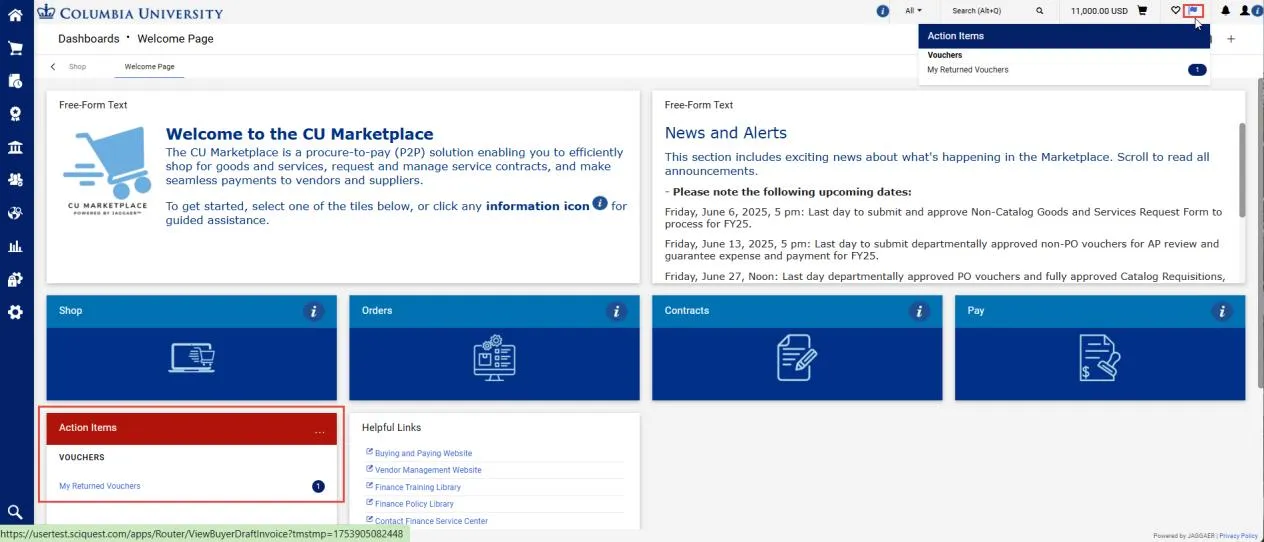1264x542 pixels.
Task: Click the info icon on the Contracts tile
Action: 919,312
